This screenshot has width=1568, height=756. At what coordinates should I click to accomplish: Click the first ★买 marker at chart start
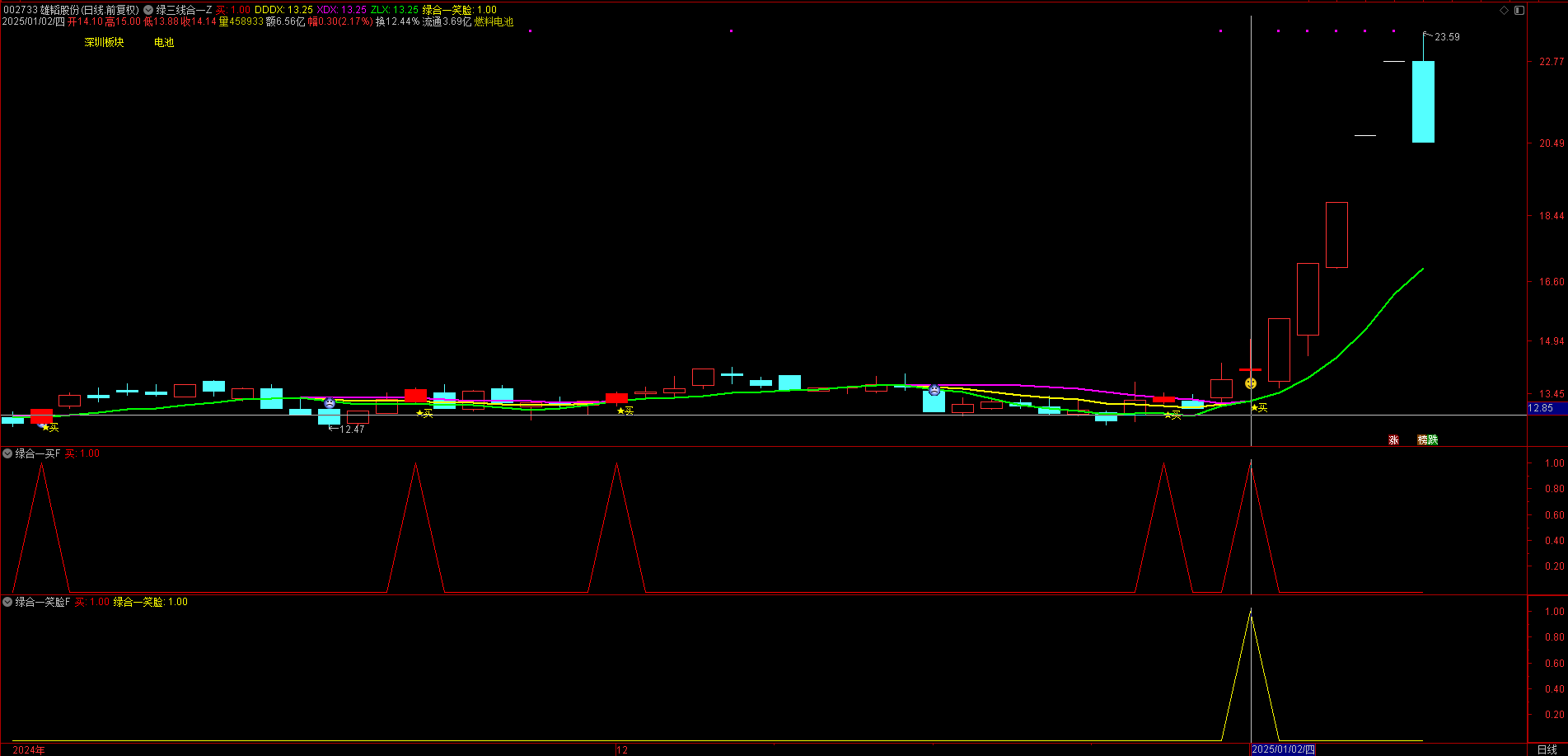click(x=50, y=427)
